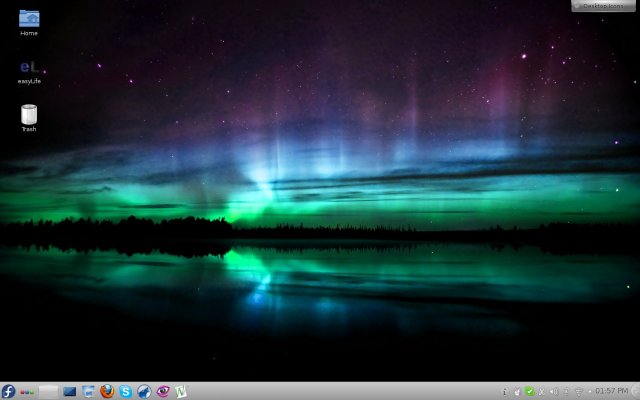The image size is (640, 400).
Task: Expand the hidden tray icons arrow
Action: 589,392
